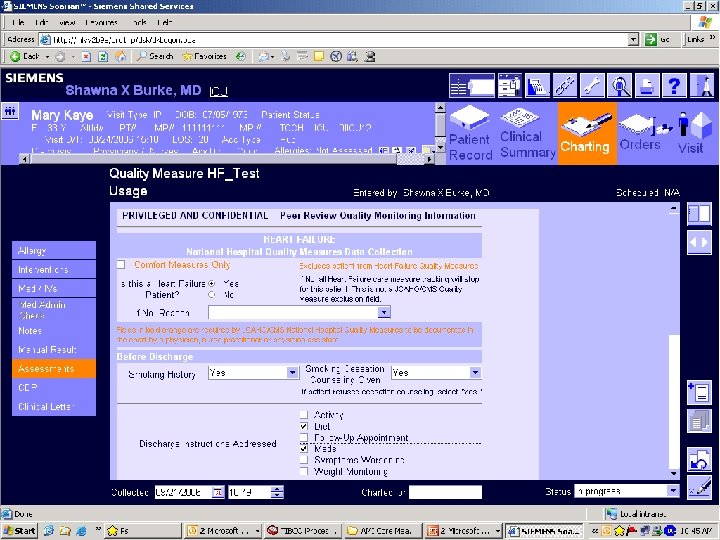Open the Patient Record tab

(x=470, y=134)
